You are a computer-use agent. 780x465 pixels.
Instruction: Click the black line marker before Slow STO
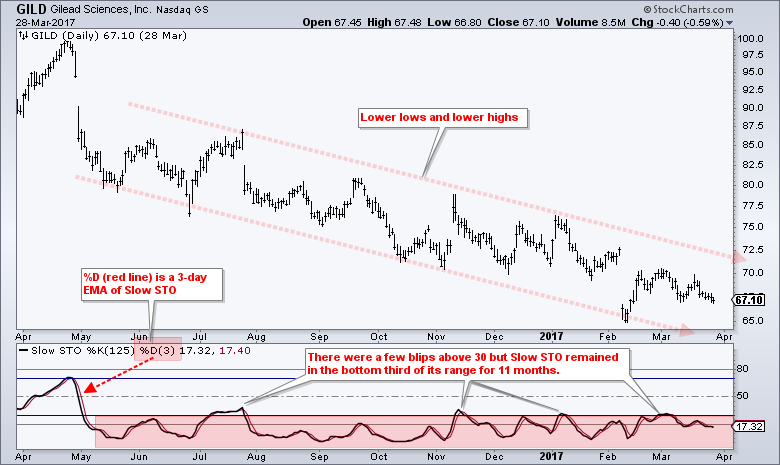23,351
